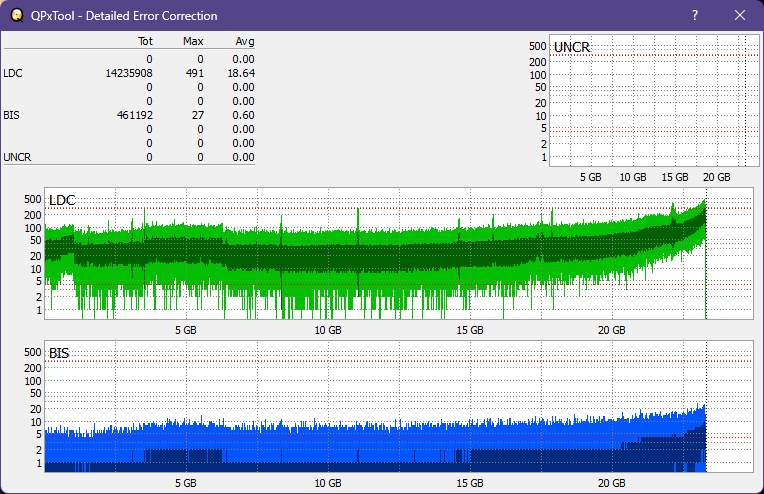The height and width of the screenshot is (494, 764).
Task: Select the UNCR row label in statistics table
Action: 17,157
